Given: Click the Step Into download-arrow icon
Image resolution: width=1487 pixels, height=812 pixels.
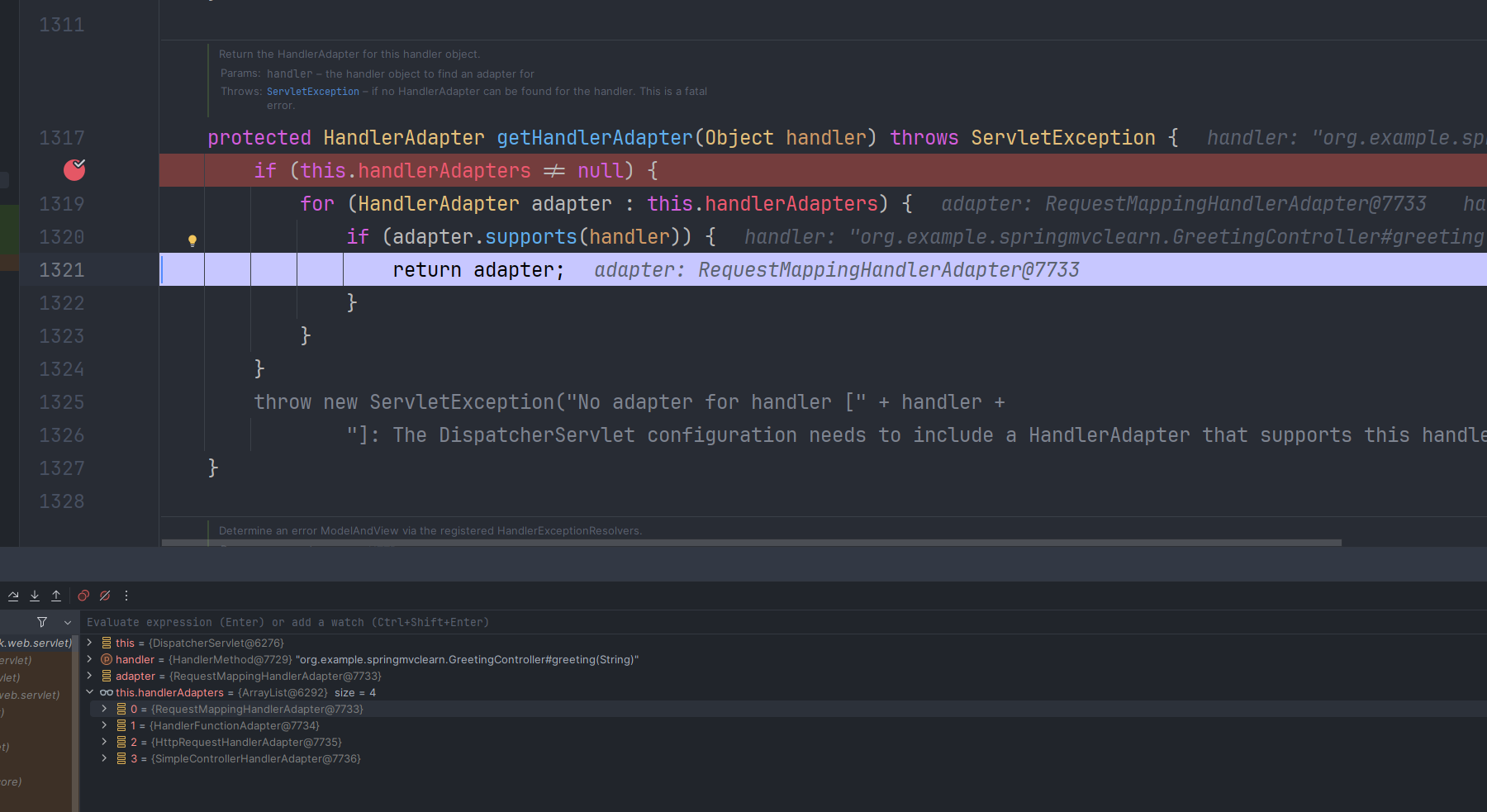Looking at the screenshot, I should tap(35, 596).
